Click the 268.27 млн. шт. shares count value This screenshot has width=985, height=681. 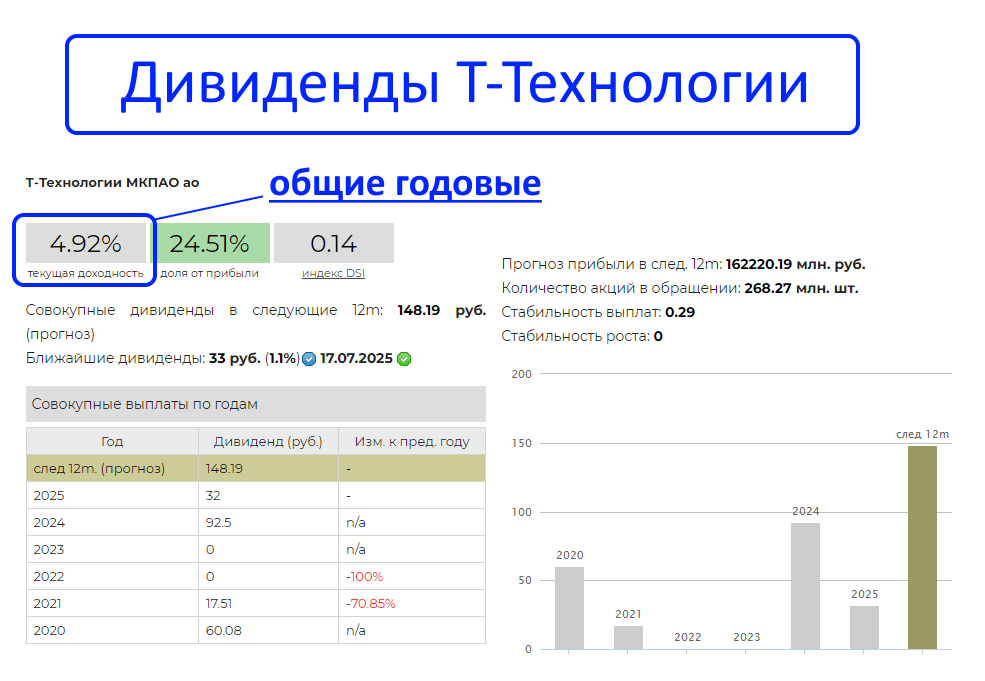pyautogui.click(x=801, y=288)
